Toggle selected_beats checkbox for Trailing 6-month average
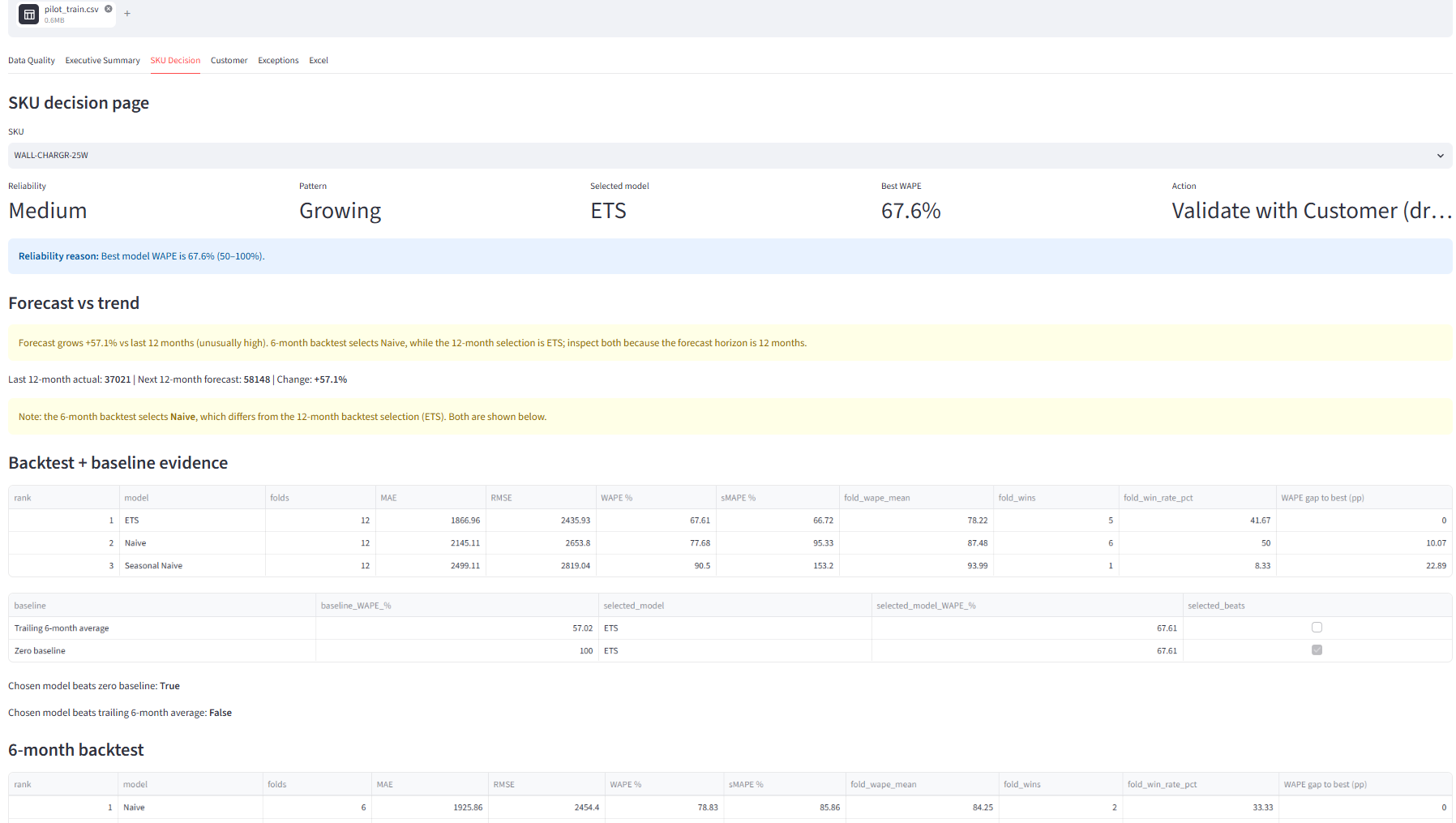Viewport: 1456px width, 823px height. [x=1317, y=628]
